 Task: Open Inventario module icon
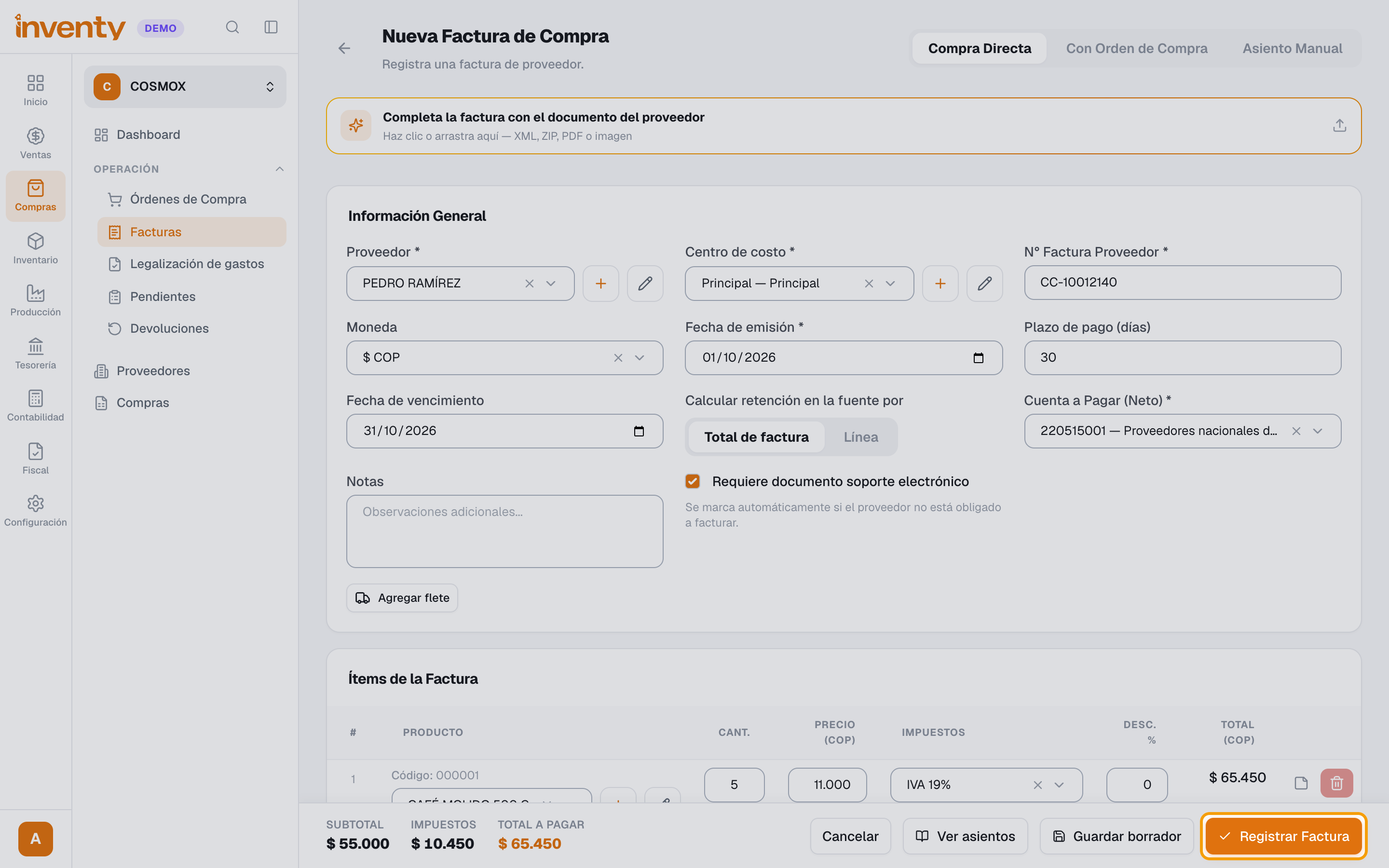tap(36, 248)
